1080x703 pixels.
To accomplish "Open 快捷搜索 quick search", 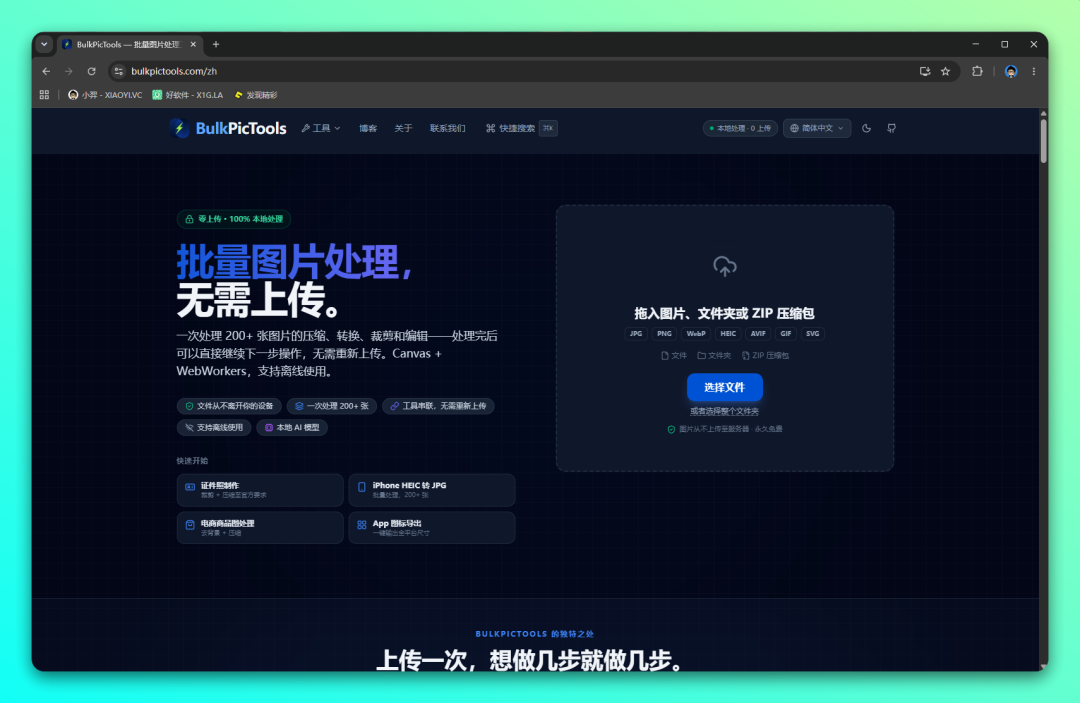I will coord(510,128).
